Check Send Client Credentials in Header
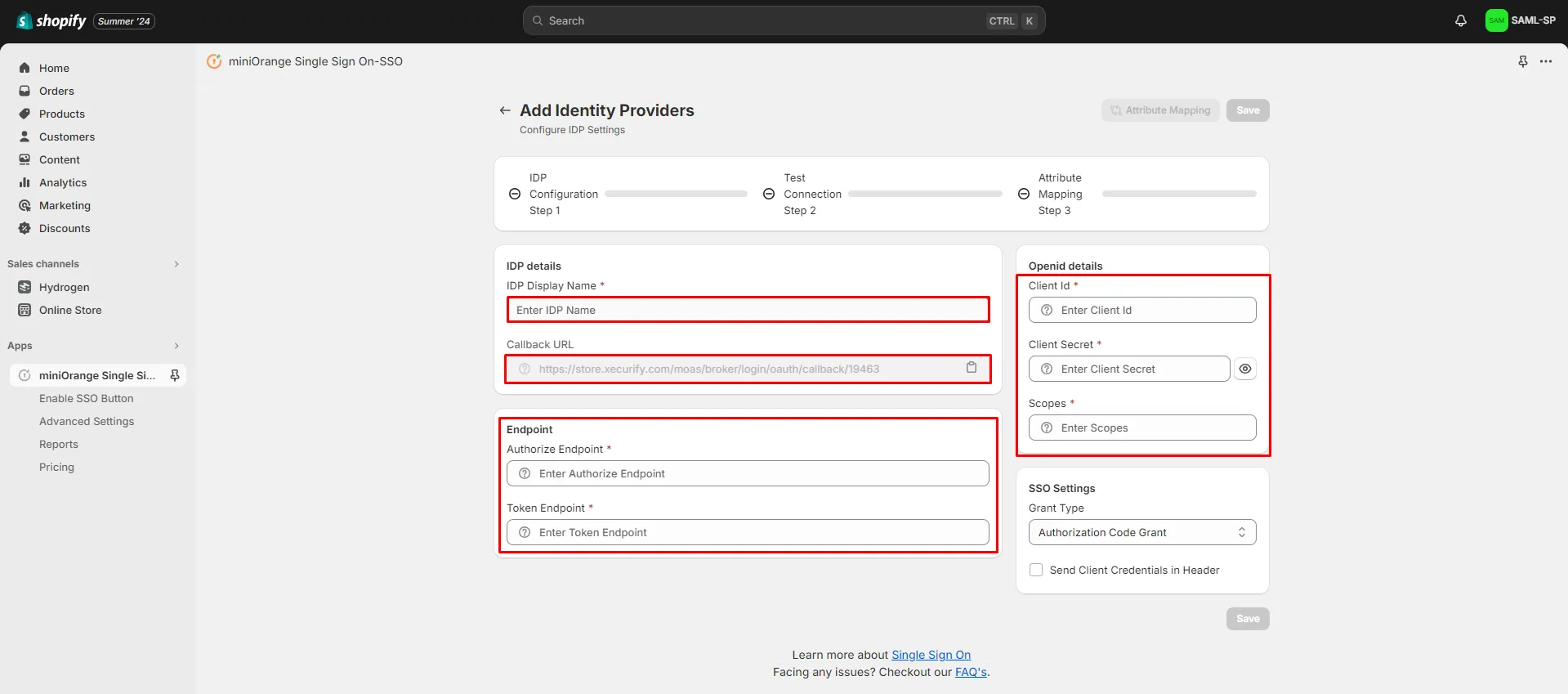 pyautogui.click(x=1036, y=570)
